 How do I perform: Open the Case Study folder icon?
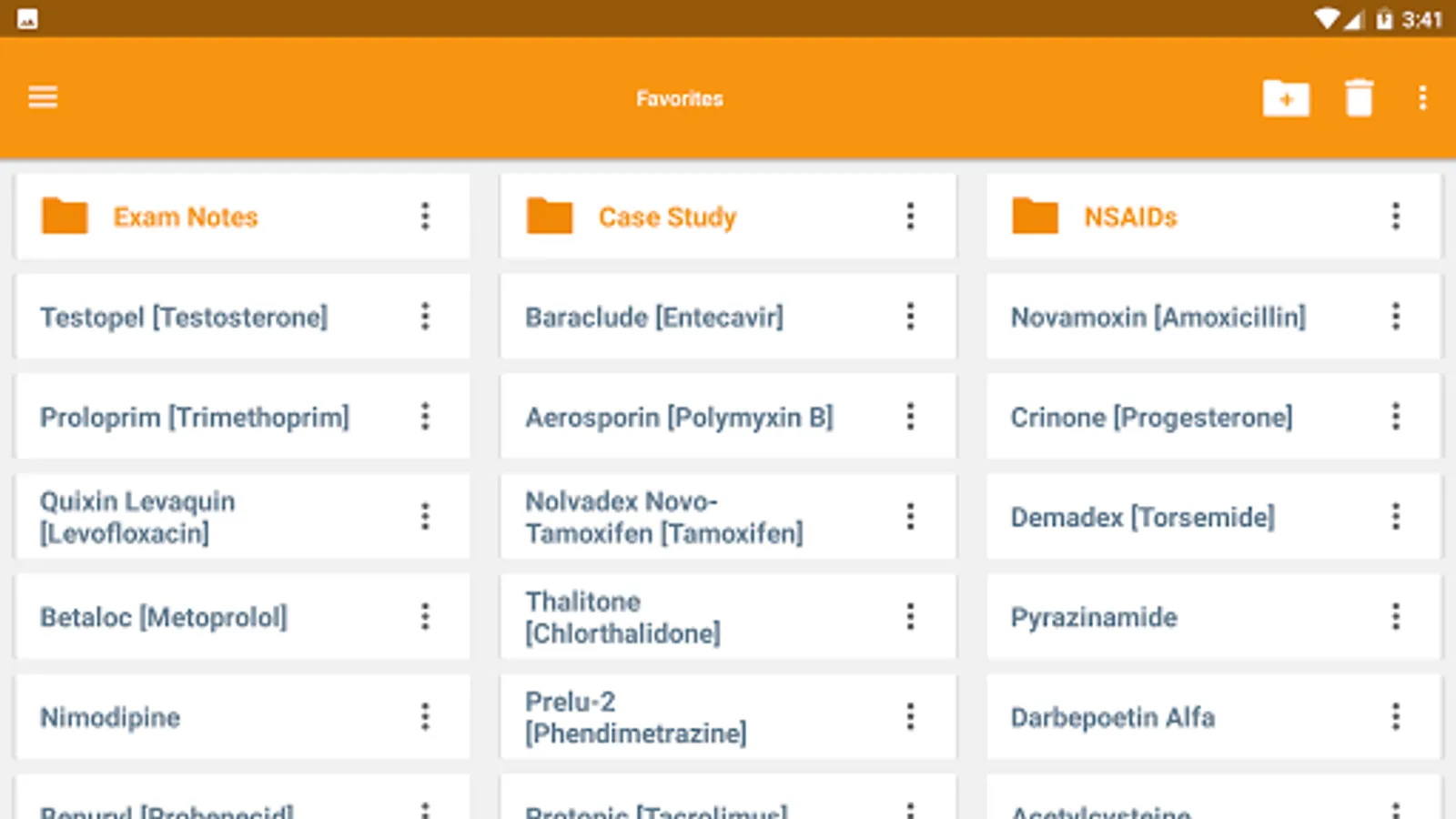(550, 217)
